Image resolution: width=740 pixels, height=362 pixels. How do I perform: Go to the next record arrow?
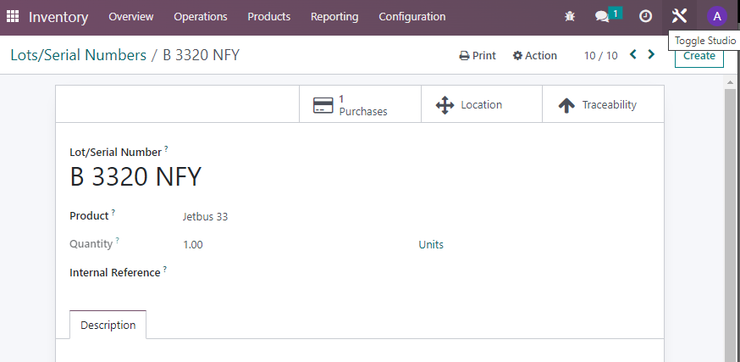click(x=651, y=55)
